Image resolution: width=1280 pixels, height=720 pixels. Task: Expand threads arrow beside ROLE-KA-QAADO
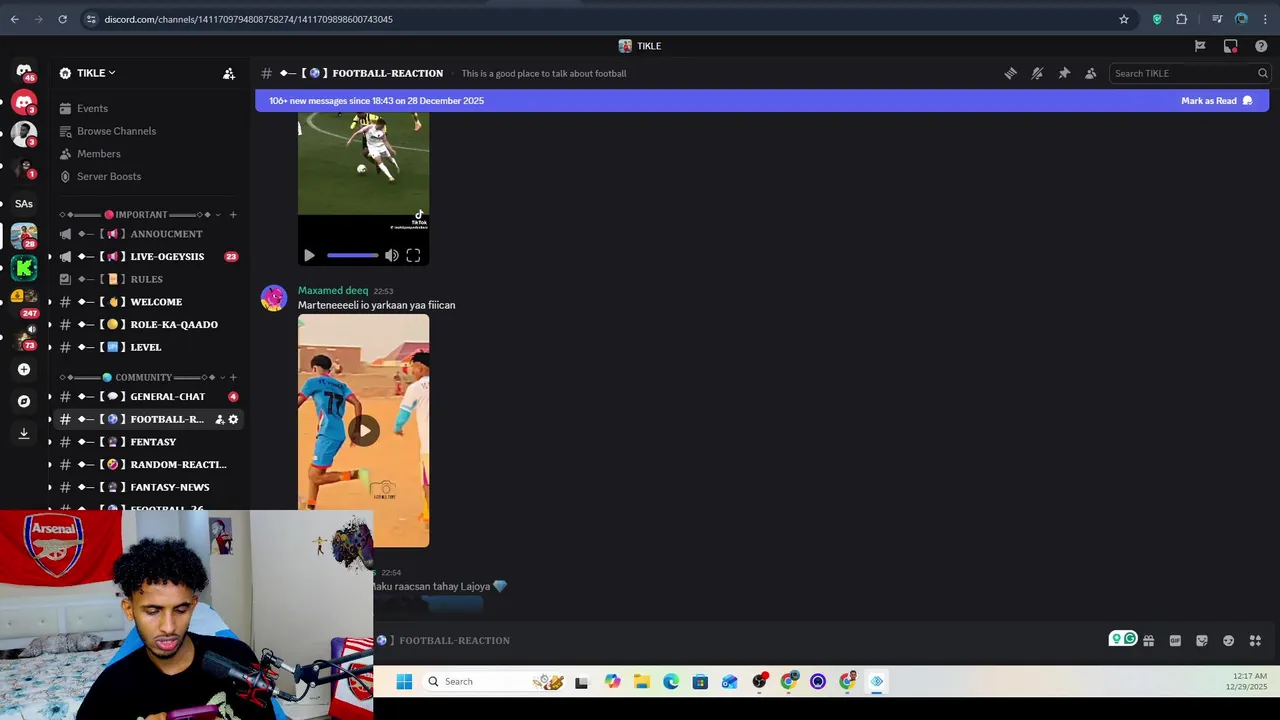(x=50, y=324)
